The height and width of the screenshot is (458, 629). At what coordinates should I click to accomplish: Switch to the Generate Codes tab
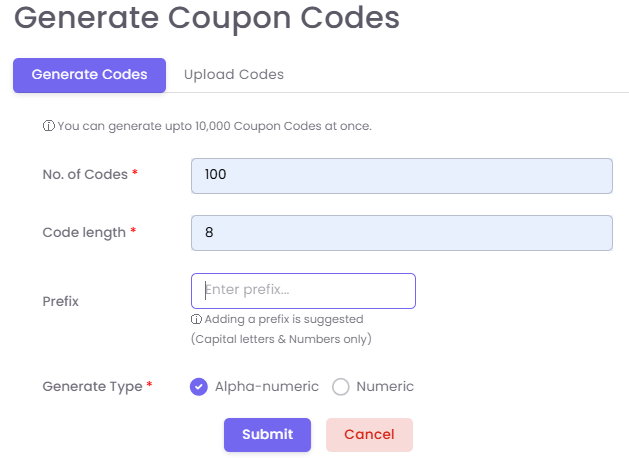[x=89, y=75]
